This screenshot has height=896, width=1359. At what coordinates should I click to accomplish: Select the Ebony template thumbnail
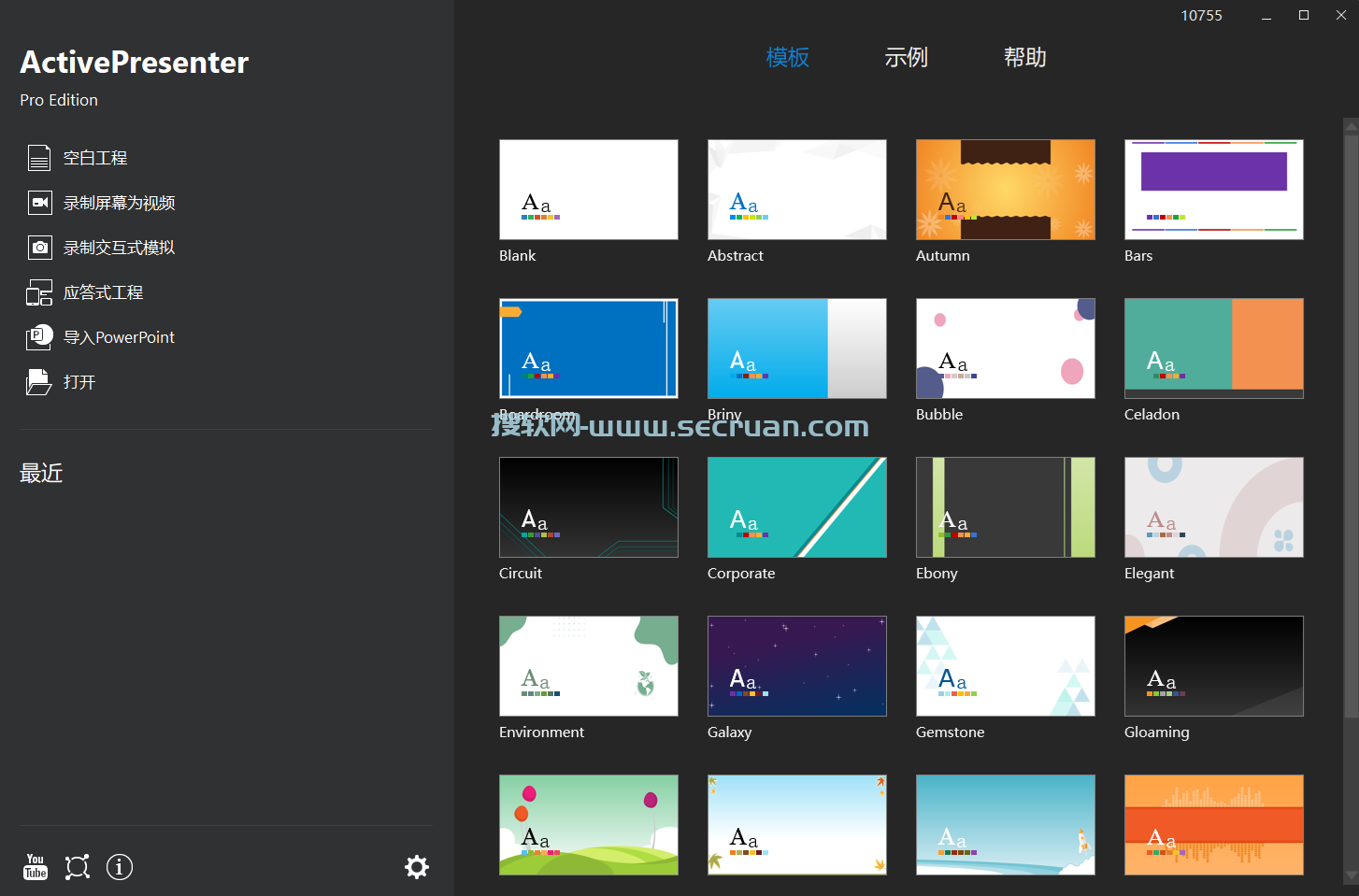coord(1006,507)
